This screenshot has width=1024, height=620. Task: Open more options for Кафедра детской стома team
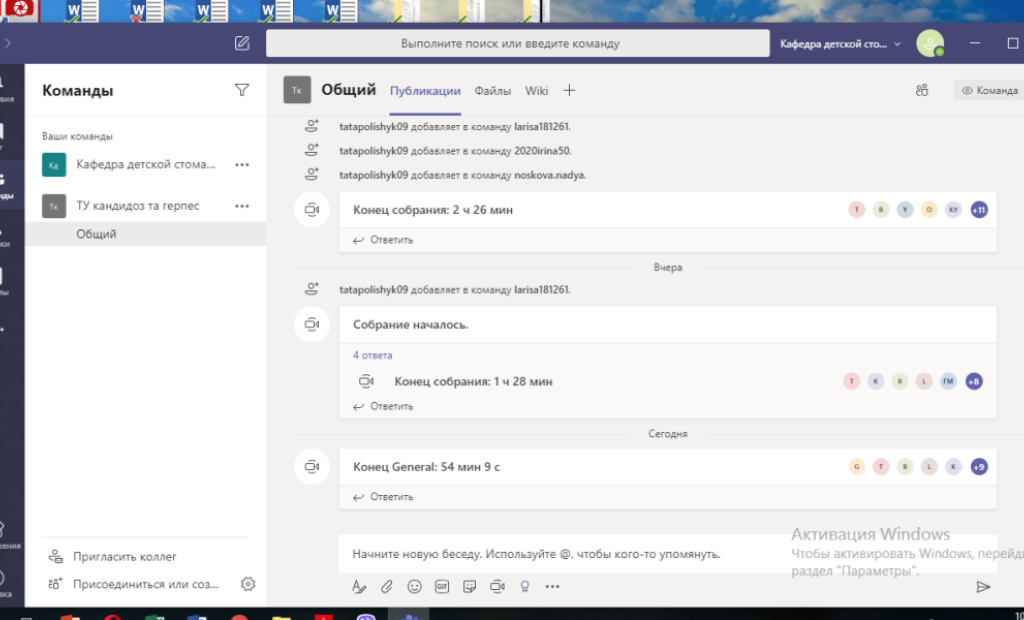[x=241, y=165]
